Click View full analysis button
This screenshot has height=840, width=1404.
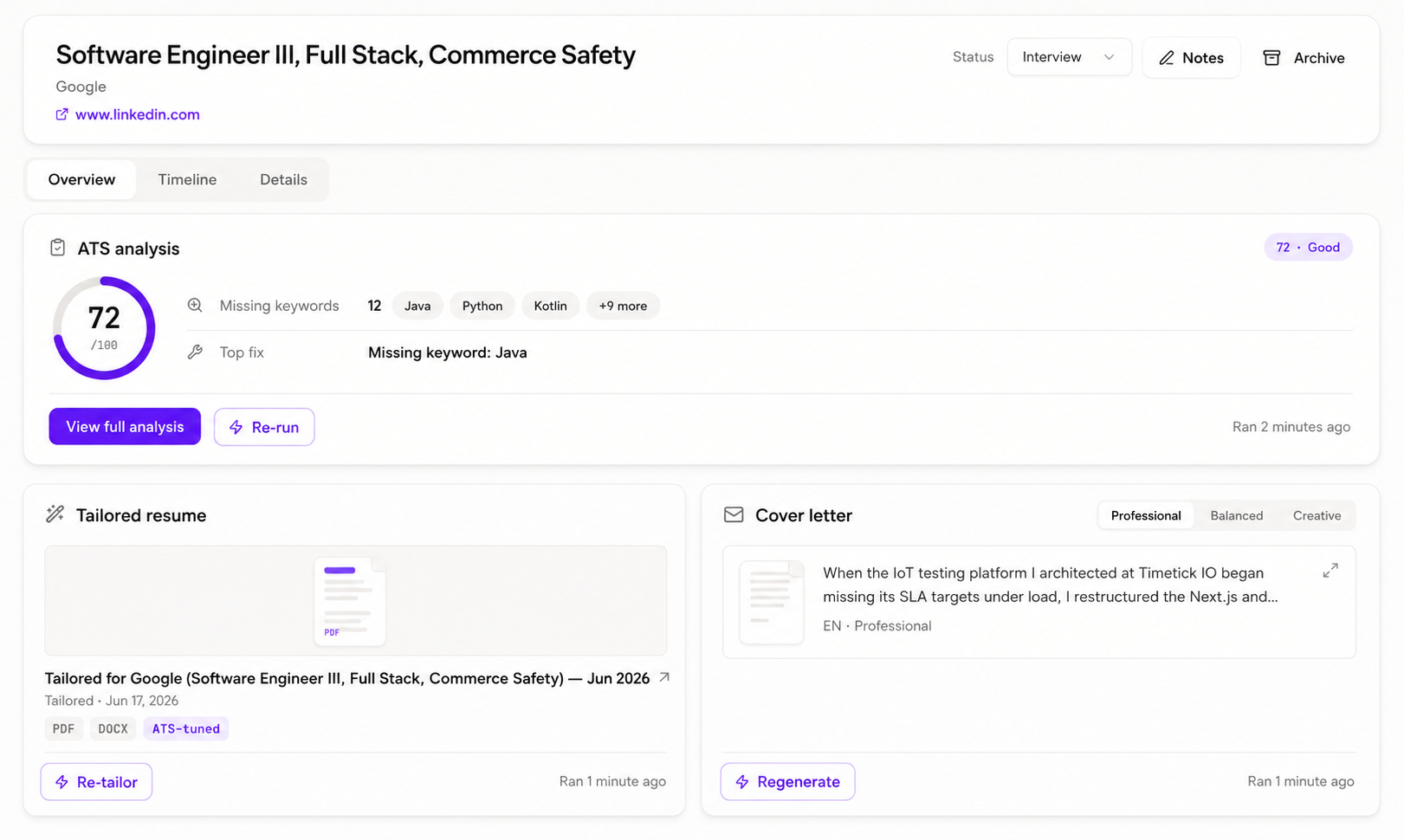tap(125, 427)
